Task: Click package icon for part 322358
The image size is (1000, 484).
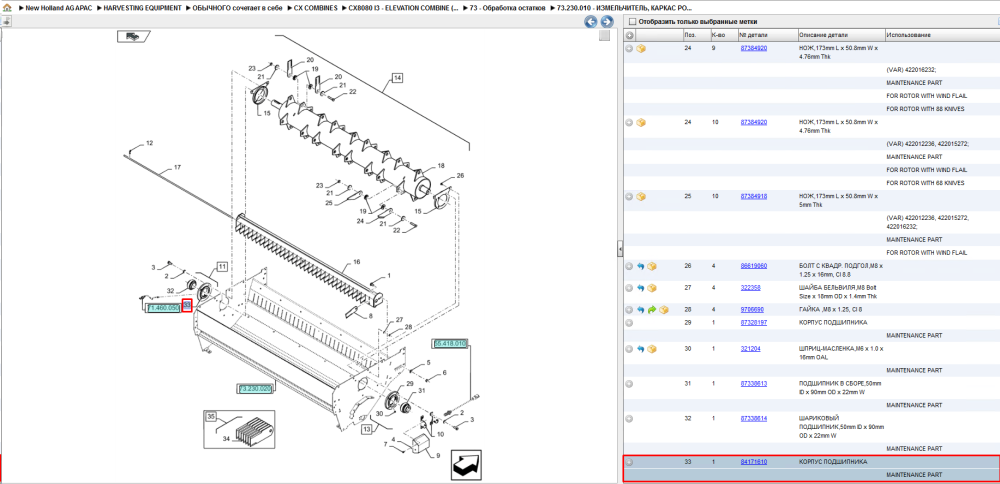Action: [651, 288]
